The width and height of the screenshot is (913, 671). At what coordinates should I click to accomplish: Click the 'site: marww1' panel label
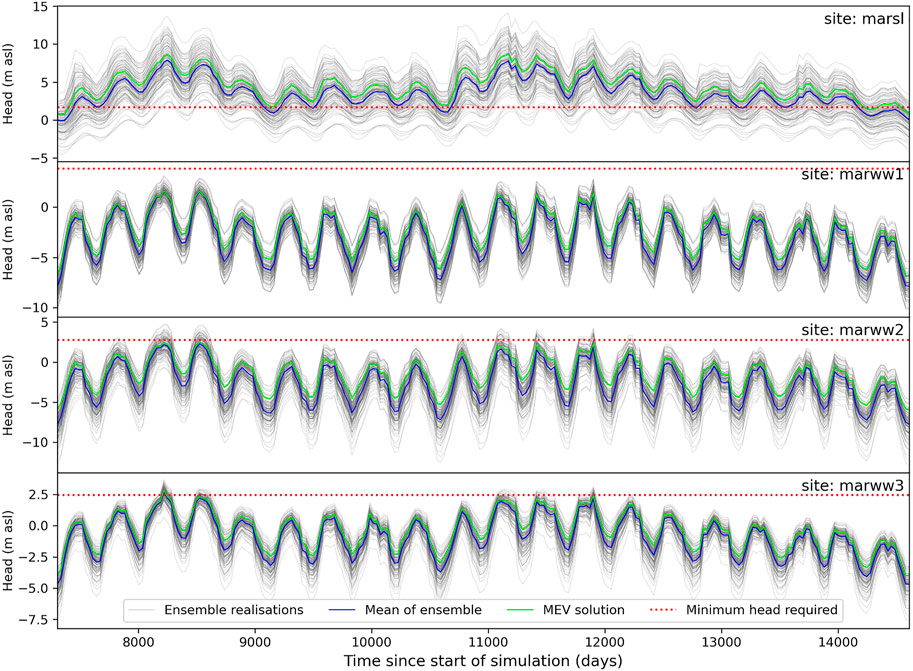(x=852, y=174)
